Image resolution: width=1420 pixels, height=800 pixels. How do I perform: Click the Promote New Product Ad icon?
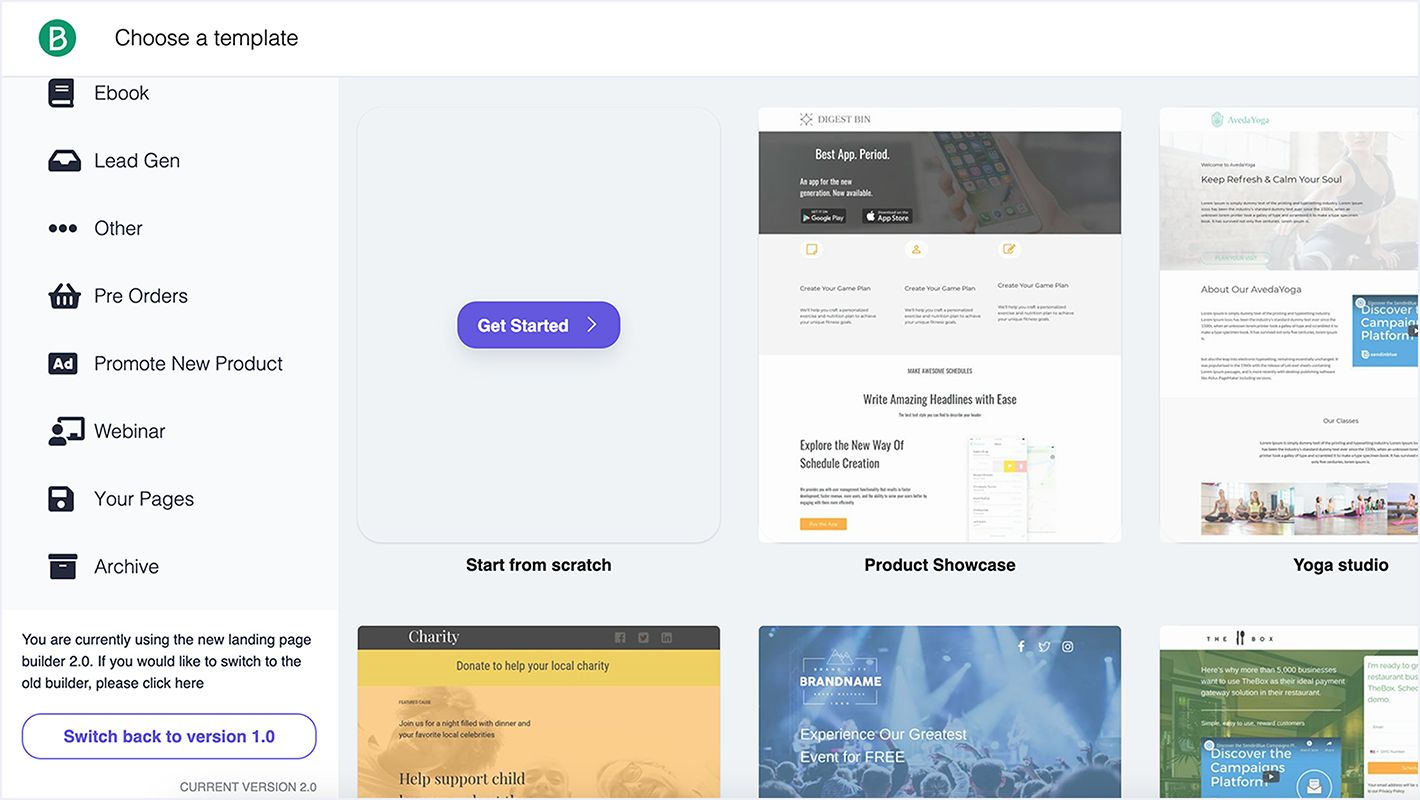point(63,364)
